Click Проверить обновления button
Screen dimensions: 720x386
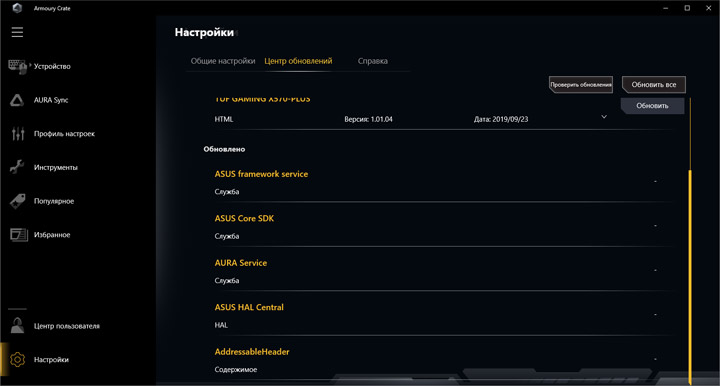581,84
